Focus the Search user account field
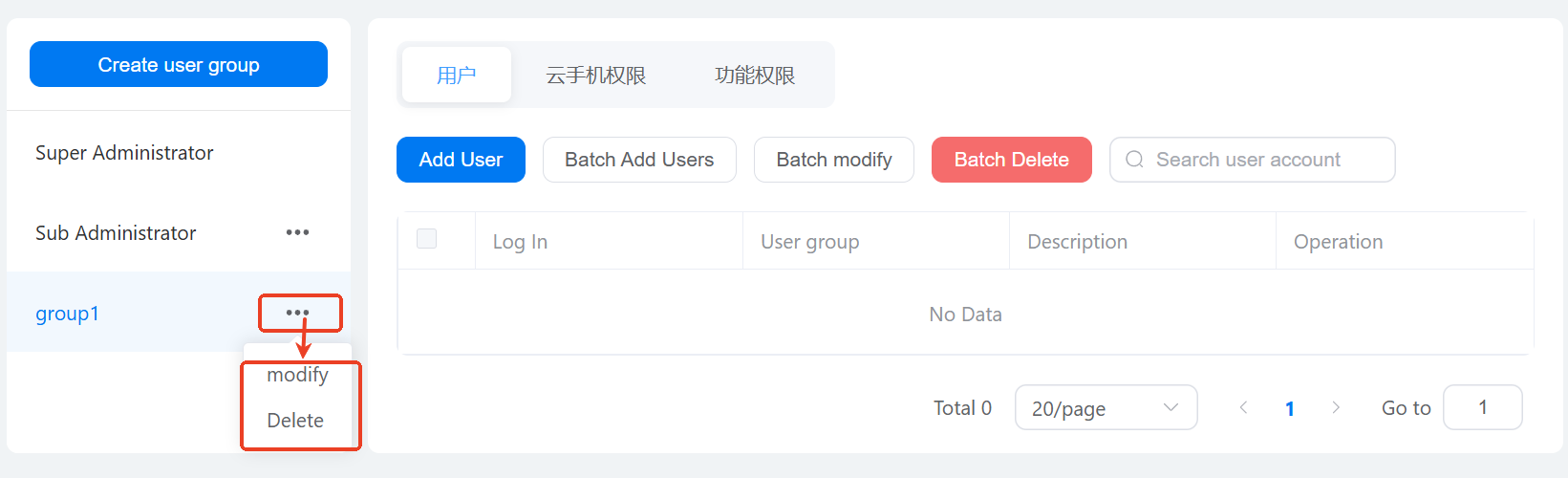 (x=1261, y=160)
